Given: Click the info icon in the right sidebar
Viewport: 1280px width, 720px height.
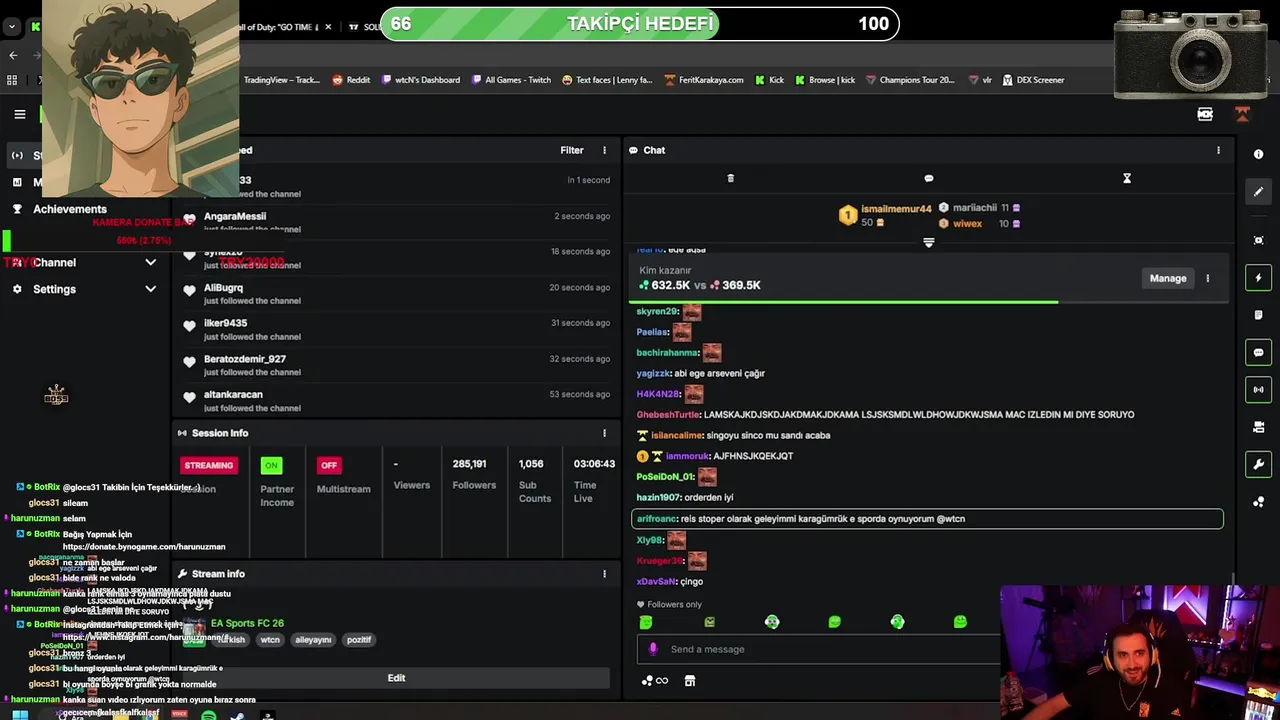Looking at the screenshot, I should (x=1258, y=154).
